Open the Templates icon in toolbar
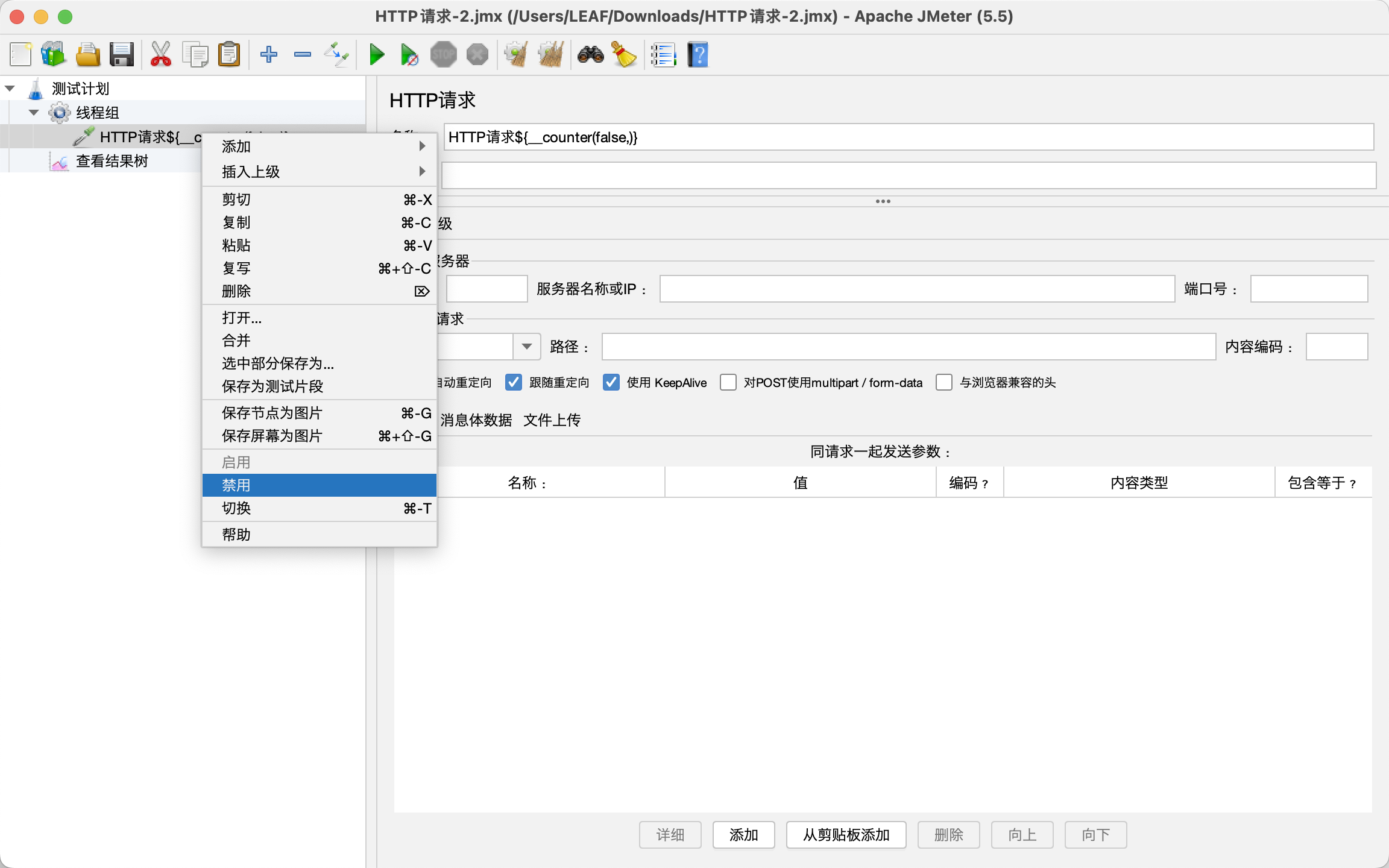The height and width of the screenshot is (868, 1389). (54, 55)
